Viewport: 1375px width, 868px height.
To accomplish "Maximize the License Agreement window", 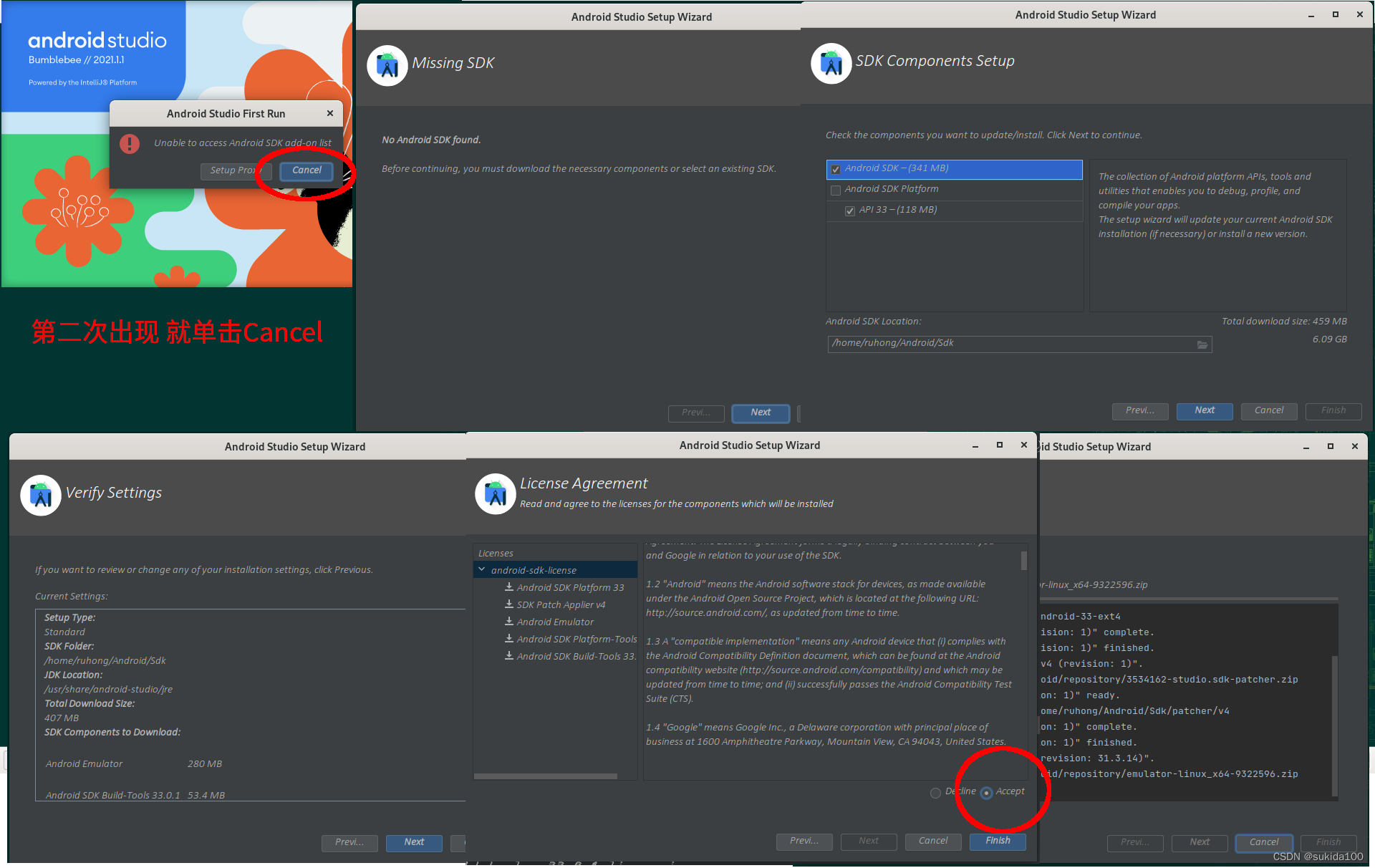I will point(1000,445).
